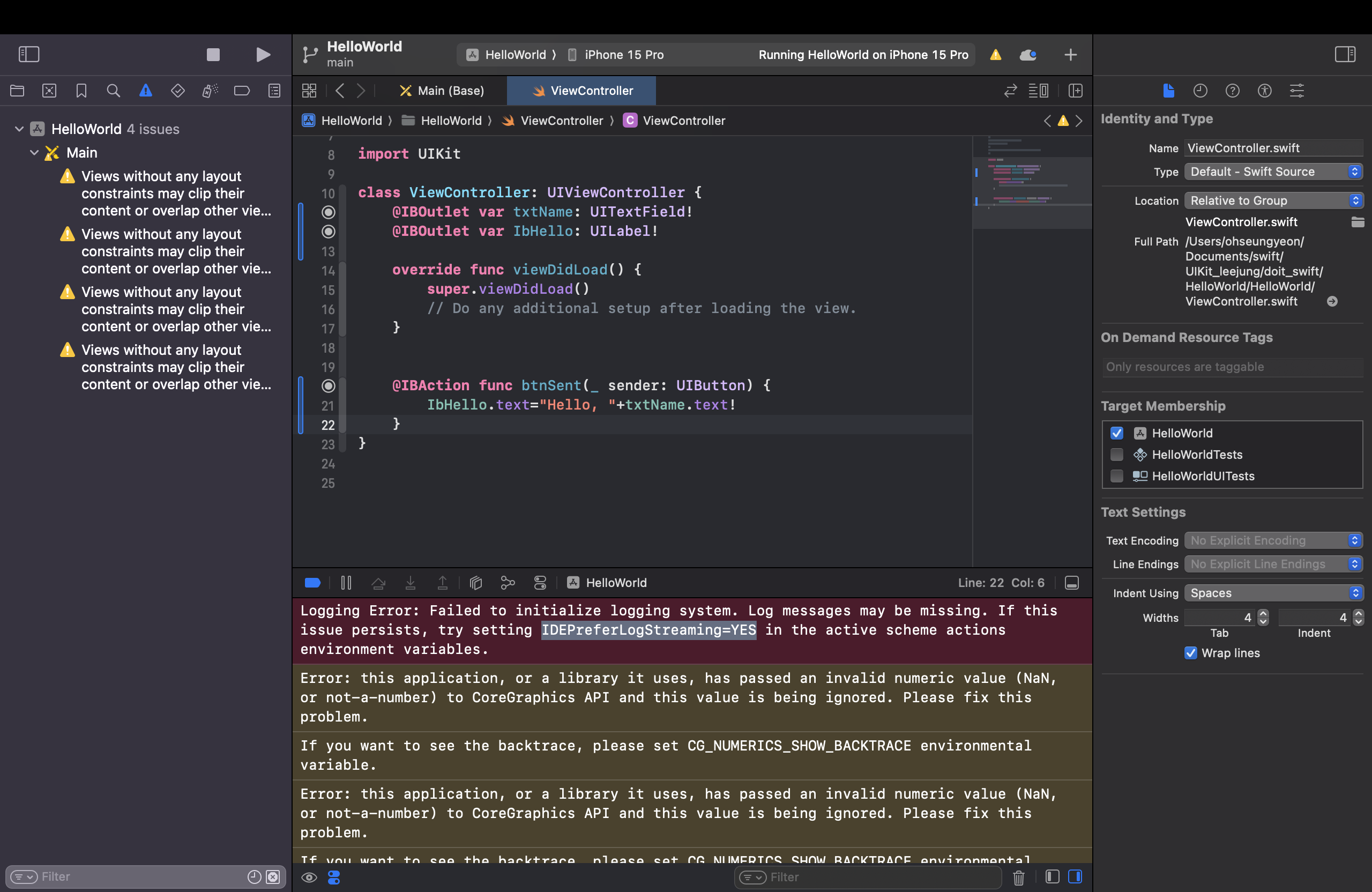Screen dimensions: 1372x892
Task: Open the Type dropdown Default - Swift Source
Action: (1273, 171)
